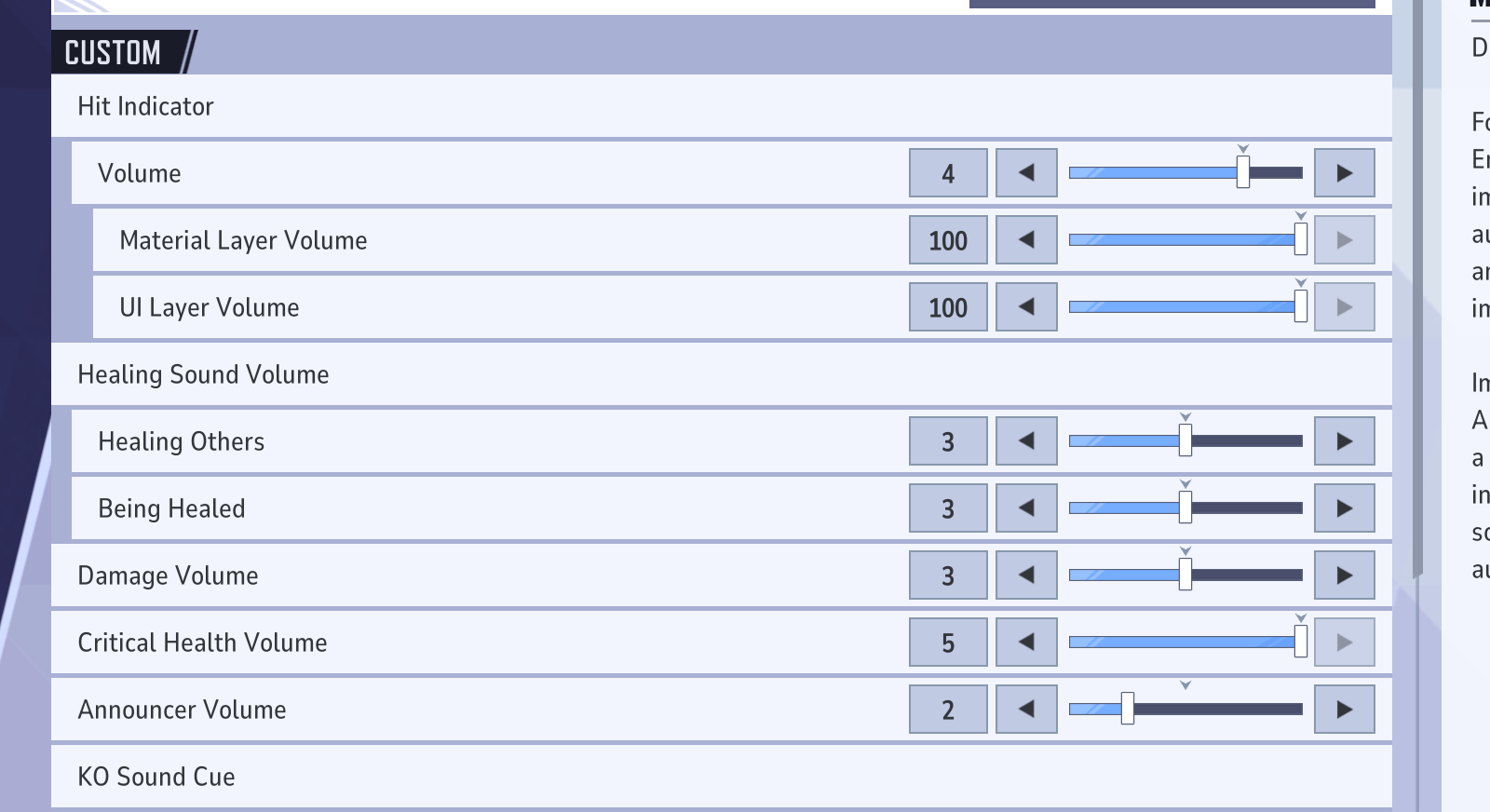
Task: Decrease Being Healed volume with left arrow
Action: pyautogui.click(x=1026, y=508)
